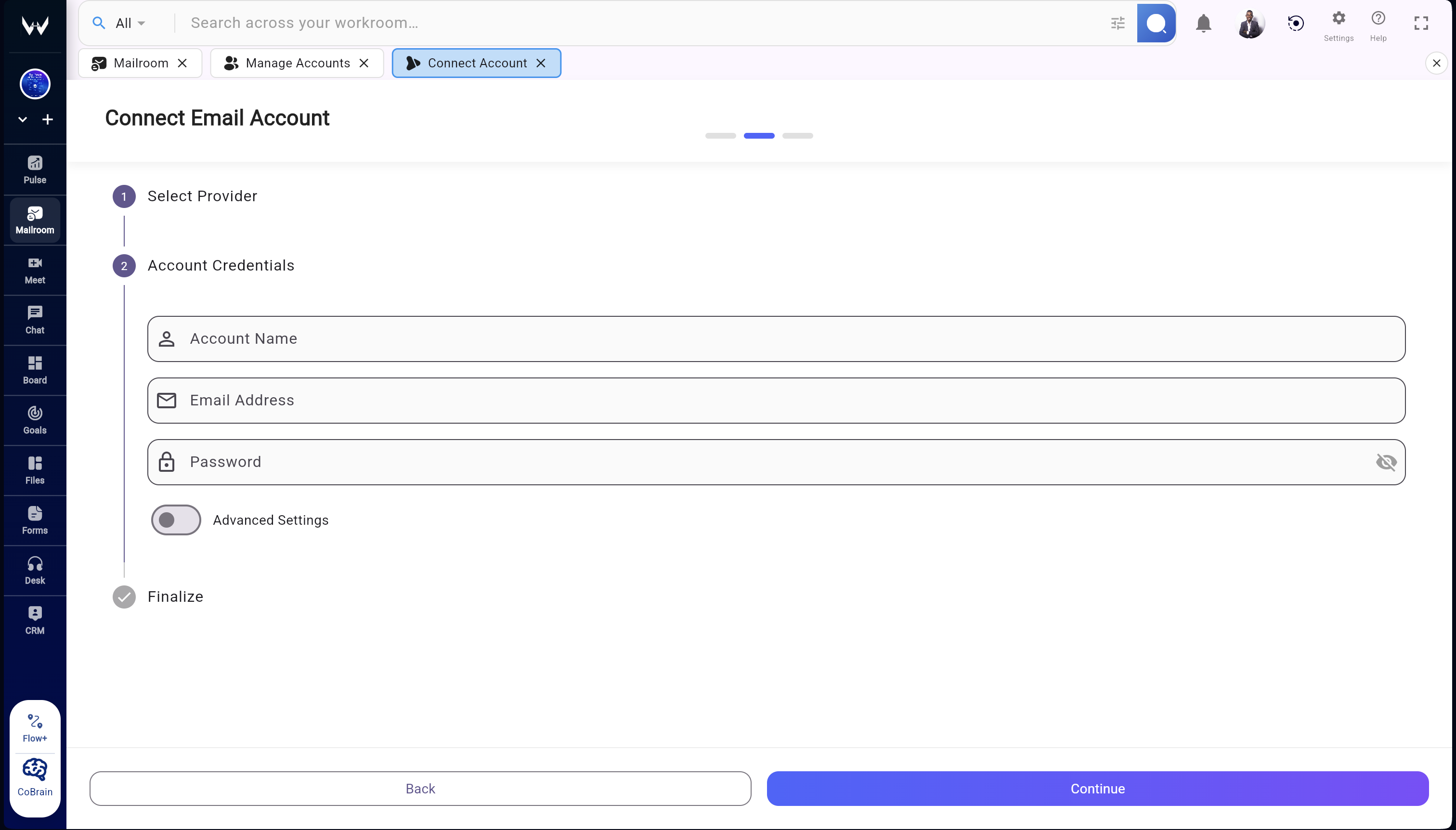Switch to the Mailroom tab
The height and width of the screenshot is (830, 1456).
tap(137, 63)
